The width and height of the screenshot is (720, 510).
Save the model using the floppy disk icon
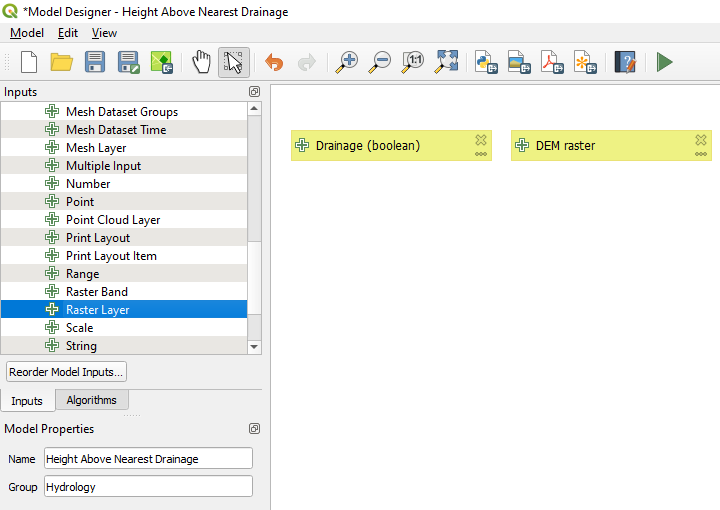95,62
